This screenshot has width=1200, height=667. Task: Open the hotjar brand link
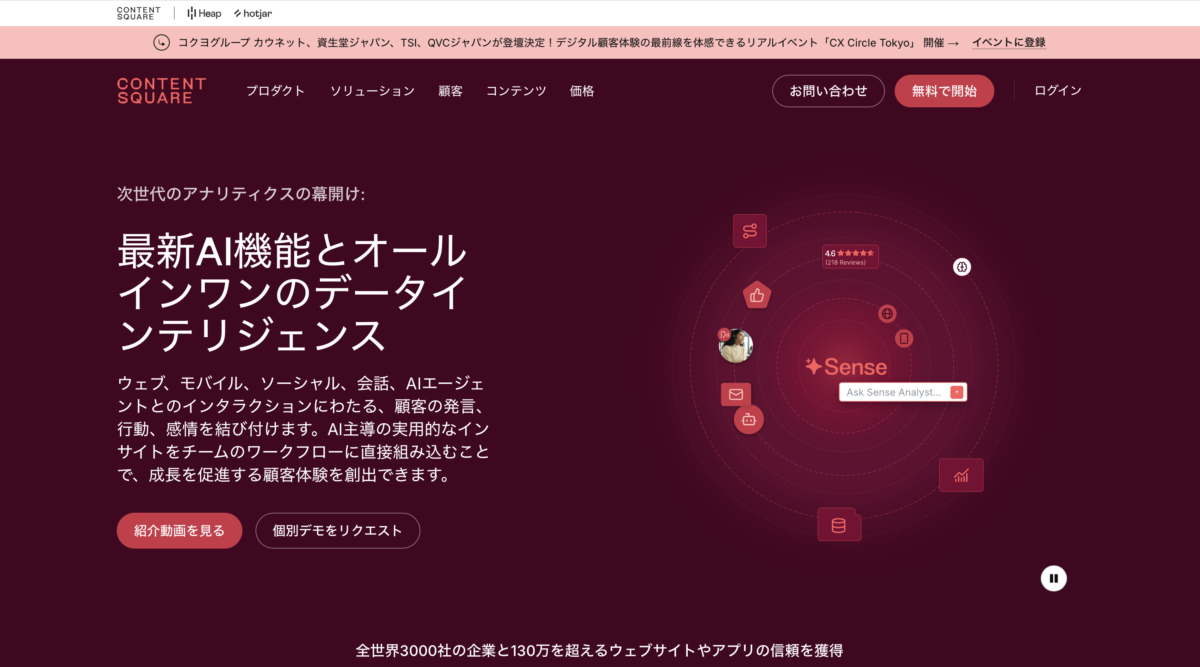253,13
